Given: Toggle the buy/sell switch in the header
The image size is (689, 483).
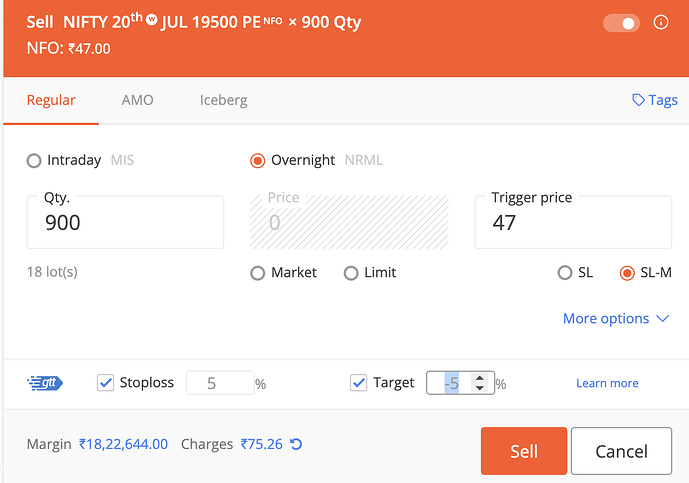Looking at the screenshot, I should tap(621, 23).
